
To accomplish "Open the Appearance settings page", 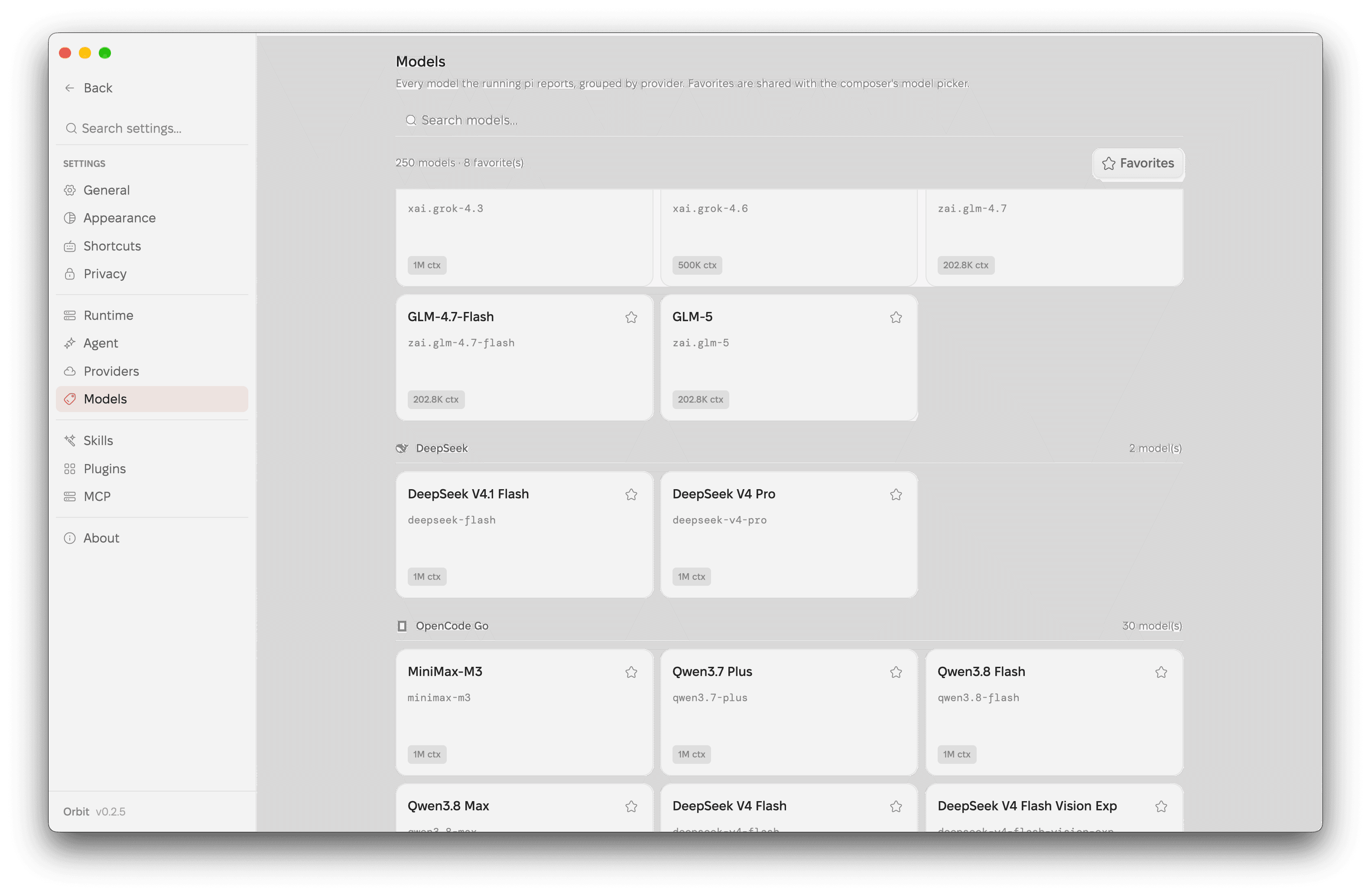I will coord(153,218).
